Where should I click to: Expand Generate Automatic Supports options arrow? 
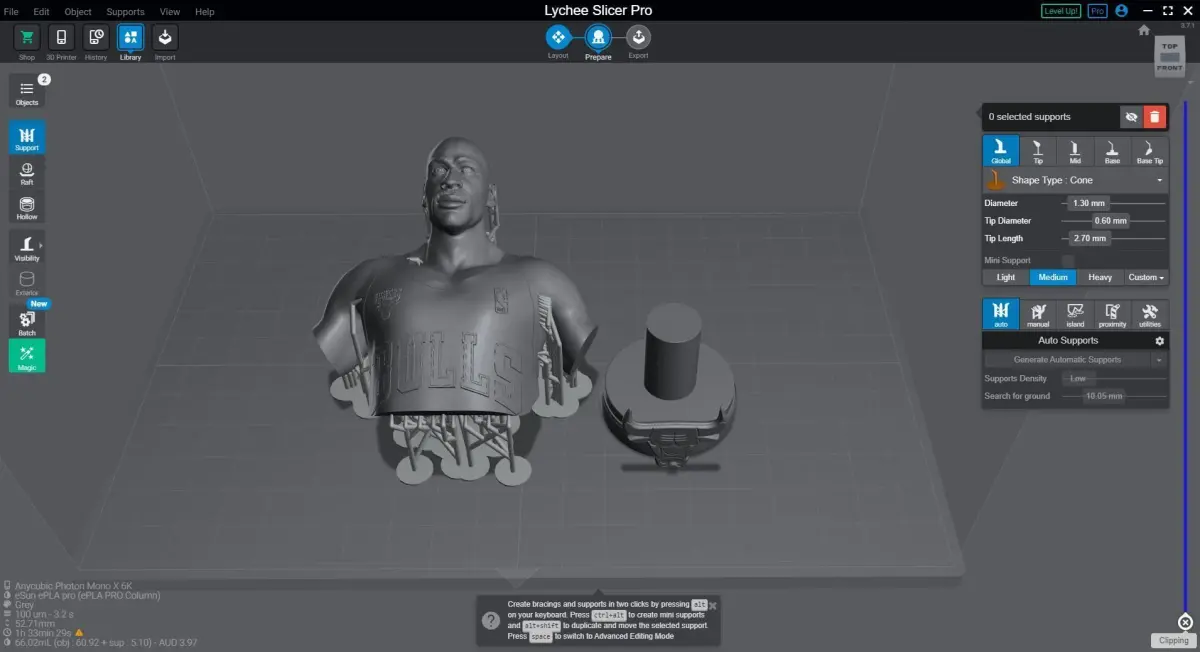click(x=1159, y=360)
